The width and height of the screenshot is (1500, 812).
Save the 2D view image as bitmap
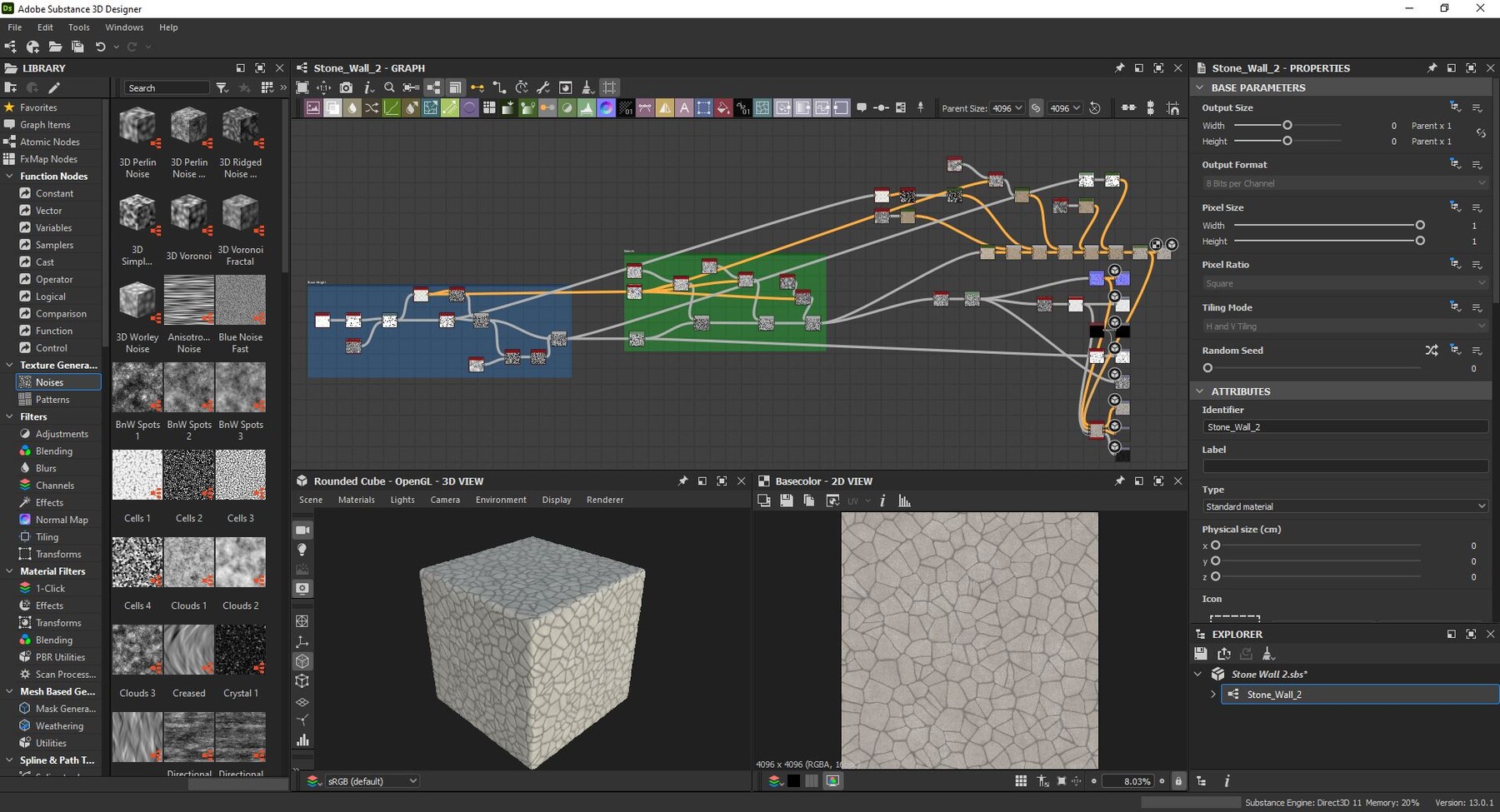(x=786, y=501)
